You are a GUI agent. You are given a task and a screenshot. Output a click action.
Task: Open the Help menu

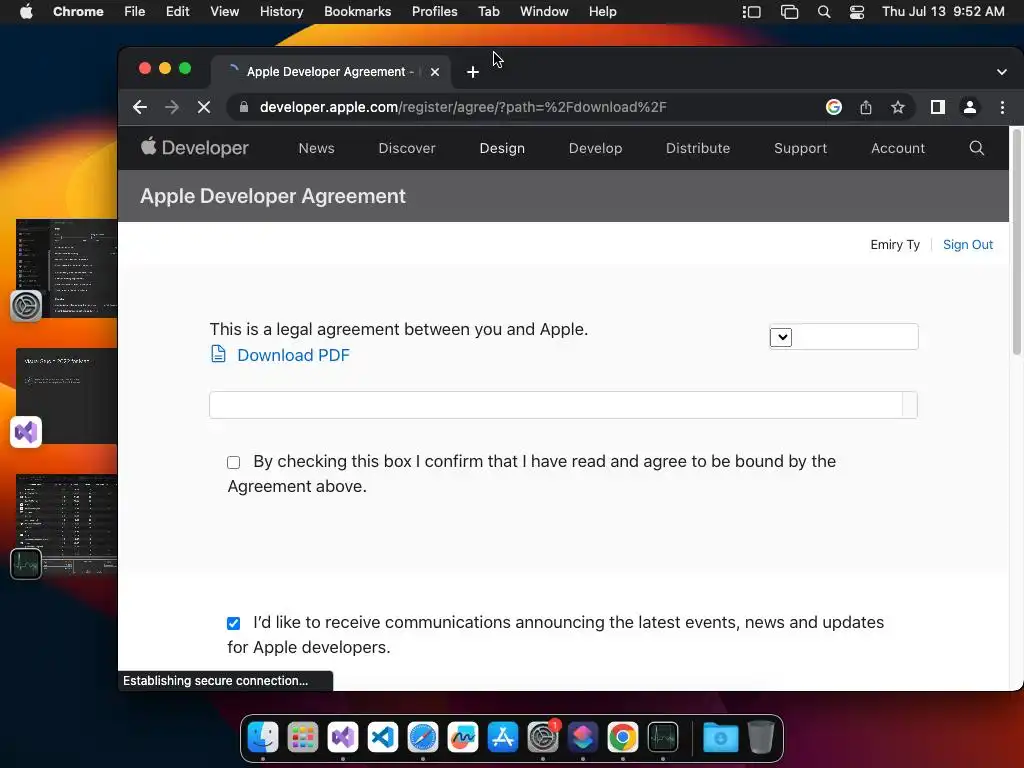point(602,11)
